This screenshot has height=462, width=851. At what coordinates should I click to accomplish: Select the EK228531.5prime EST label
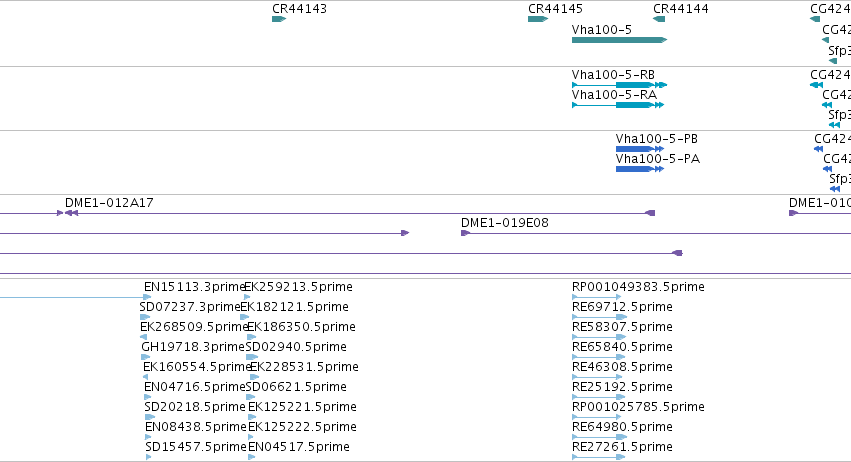pos(304,367)
